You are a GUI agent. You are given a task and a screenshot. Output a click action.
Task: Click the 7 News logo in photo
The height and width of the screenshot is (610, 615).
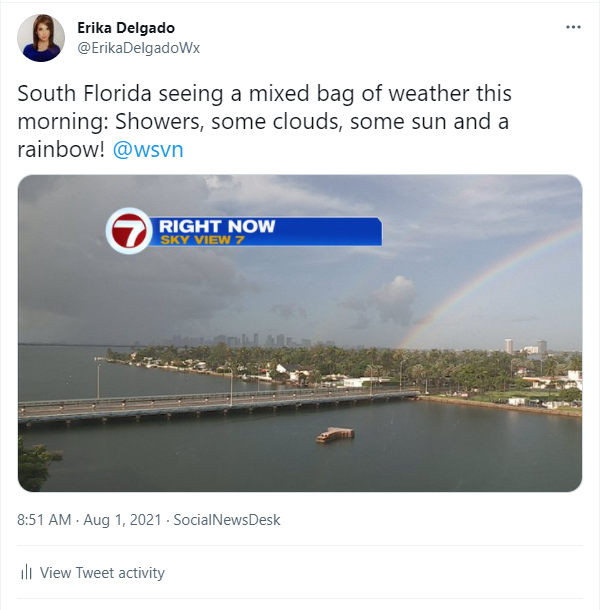[x=129, y=232]
